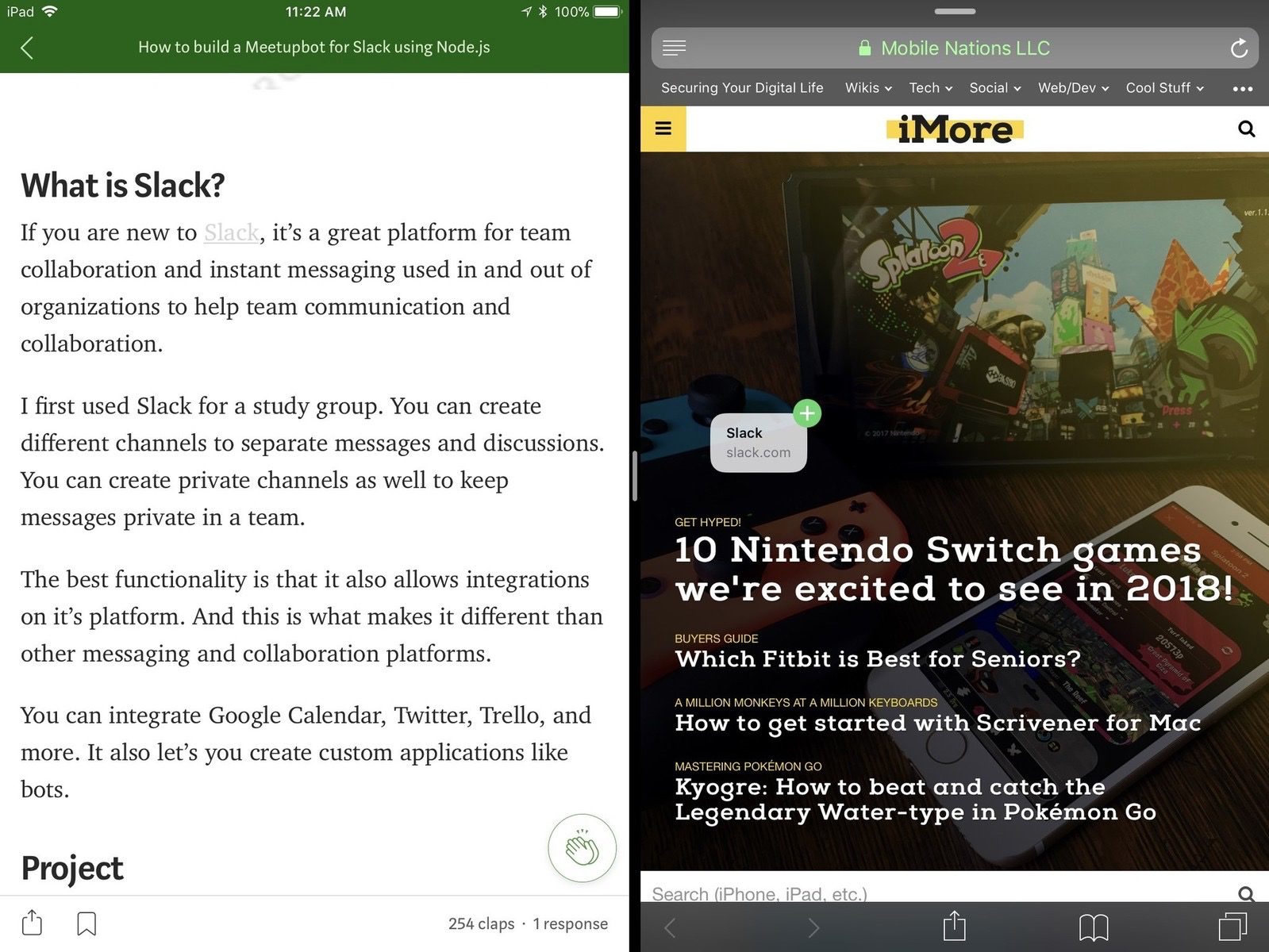Follow the Slack link in the article

click(x=231, y=232)
